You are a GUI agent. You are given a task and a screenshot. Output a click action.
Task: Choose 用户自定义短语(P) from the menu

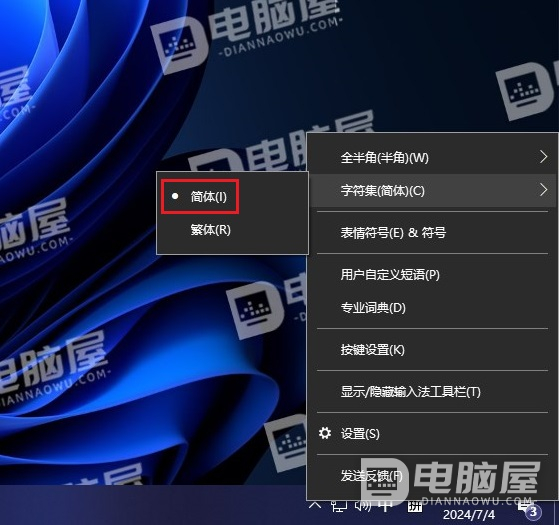pyautogui.click(x=432, y=274)
